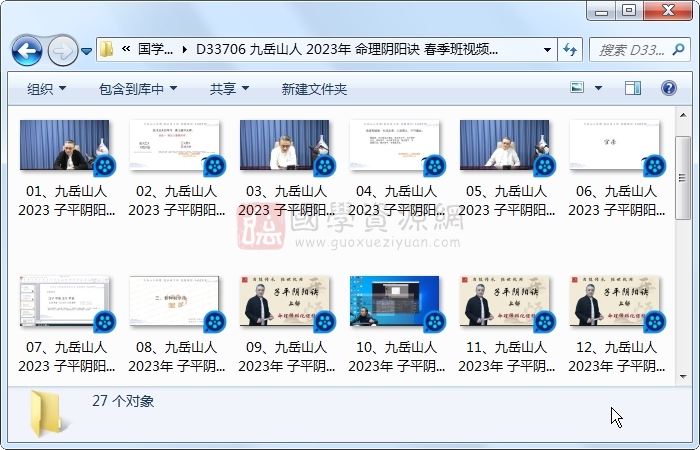
Task: Click video player badge on file 11
Action: [545, 322]
